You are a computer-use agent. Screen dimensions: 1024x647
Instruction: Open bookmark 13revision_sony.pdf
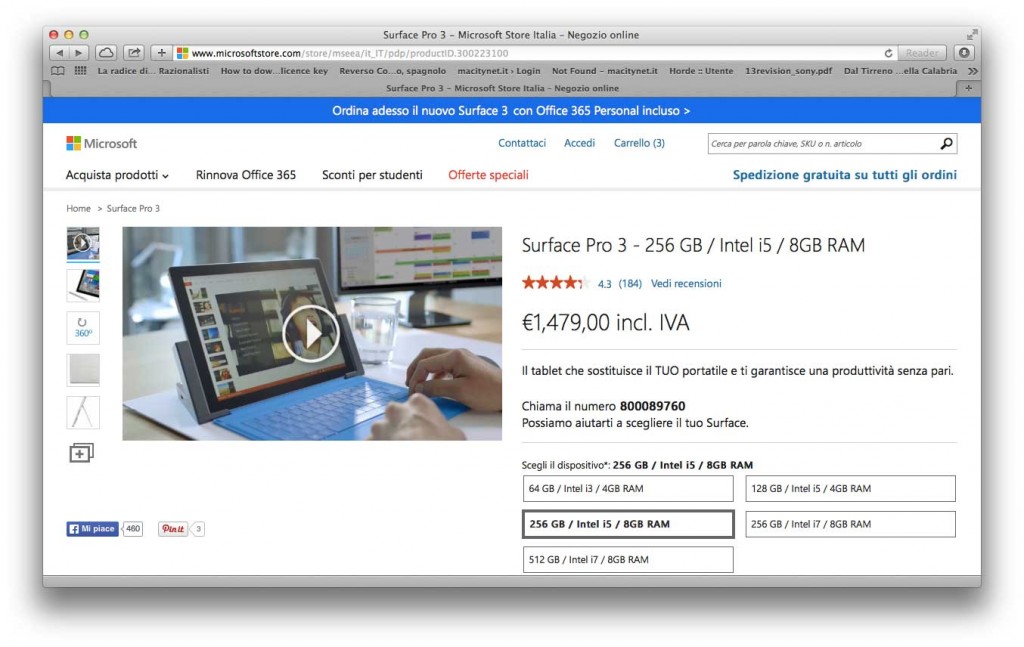point(789,71)
